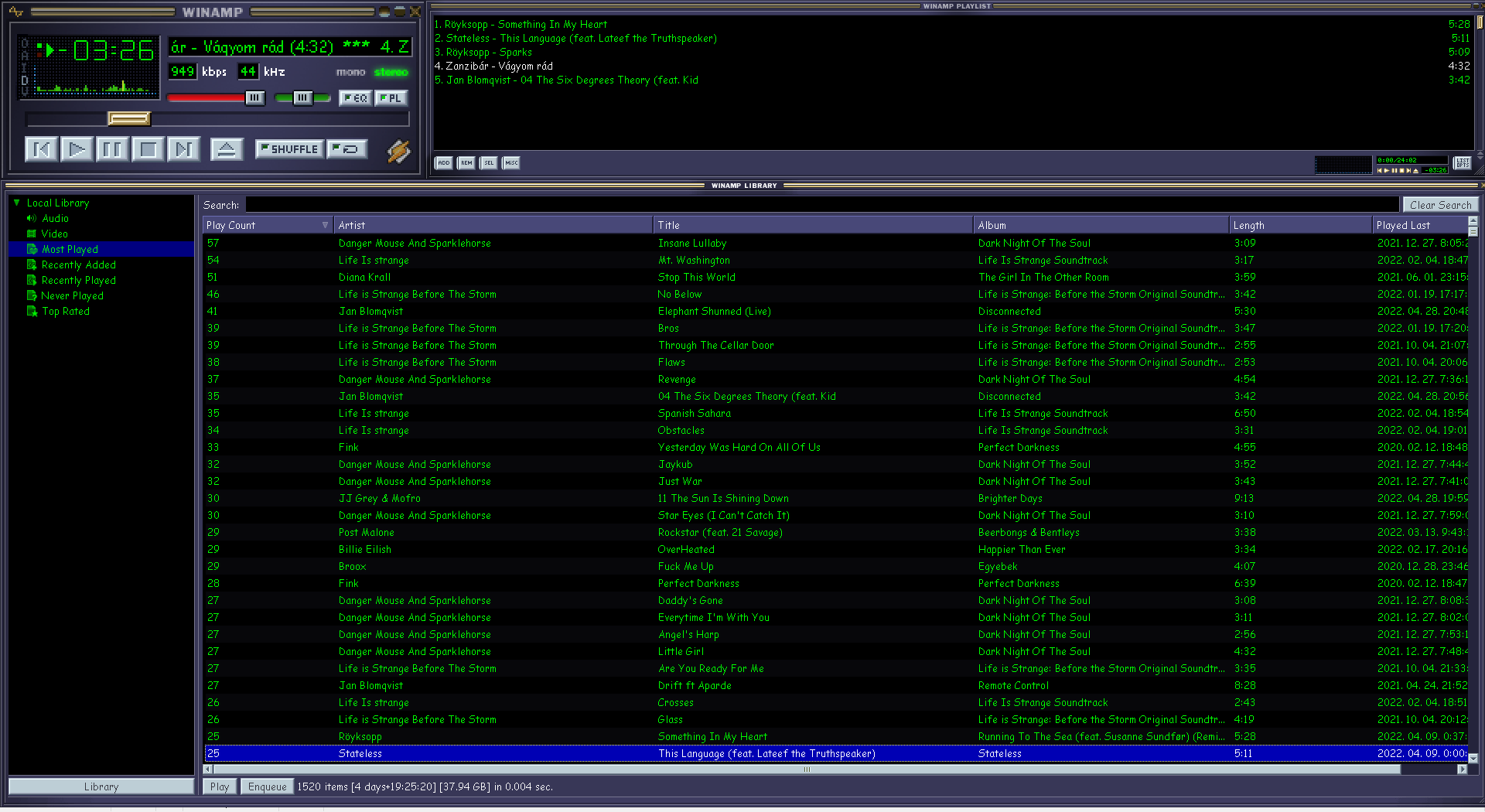Click the library vertical scrollbar up arrow
Viewport: 1485px width, 812px height.
point(1473,221)
